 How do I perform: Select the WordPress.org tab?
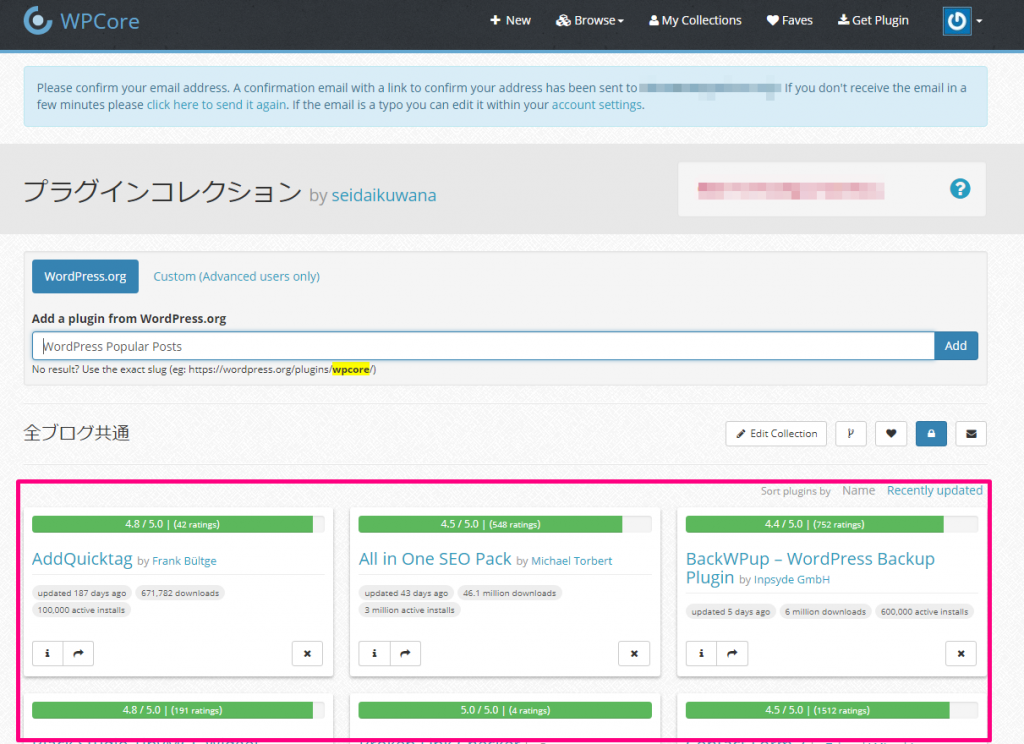click(x=85, y=276)
